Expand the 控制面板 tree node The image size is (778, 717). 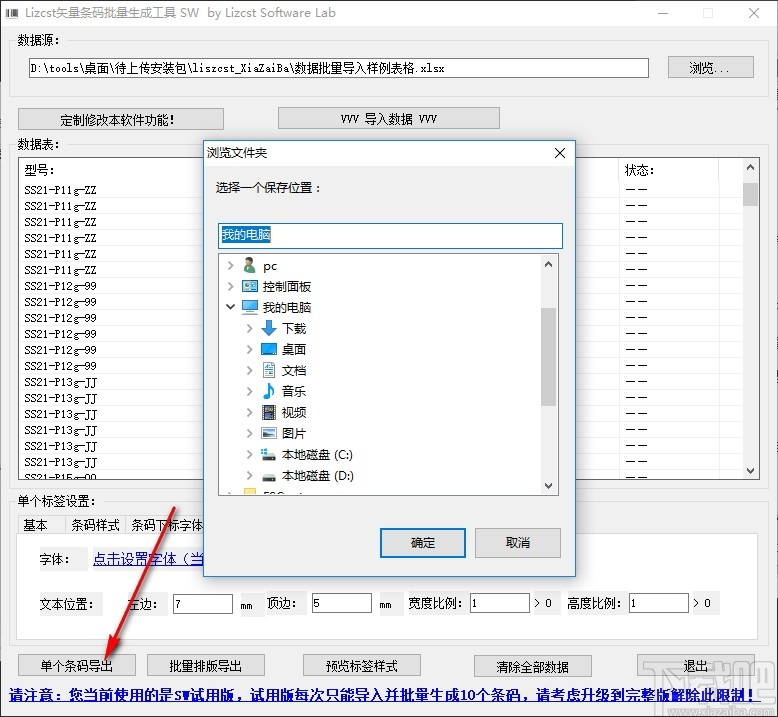click(x=230, y=286)
